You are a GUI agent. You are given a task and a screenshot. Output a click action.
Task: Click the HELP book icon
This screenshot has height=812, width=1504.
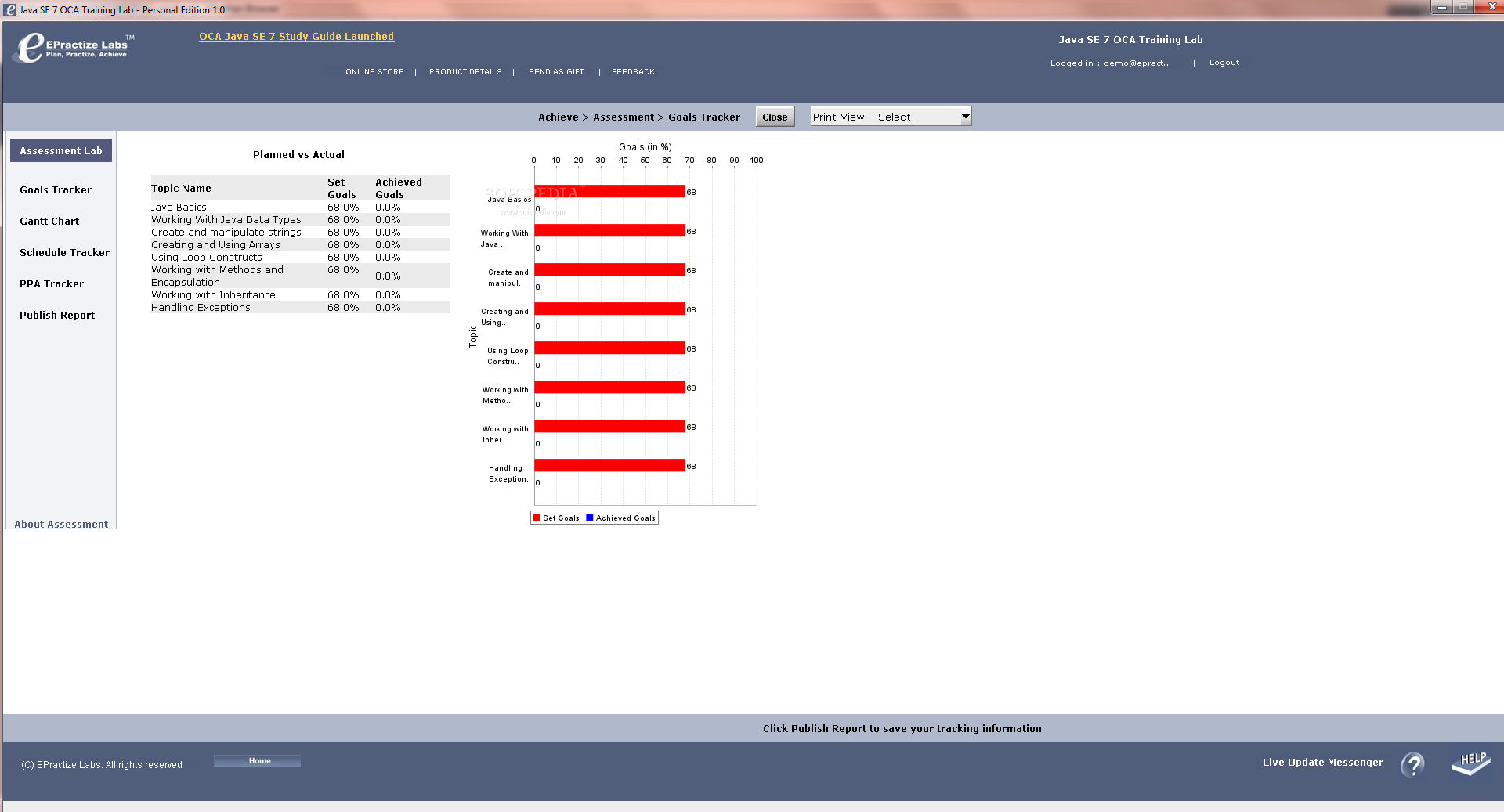coord(1471,763)
